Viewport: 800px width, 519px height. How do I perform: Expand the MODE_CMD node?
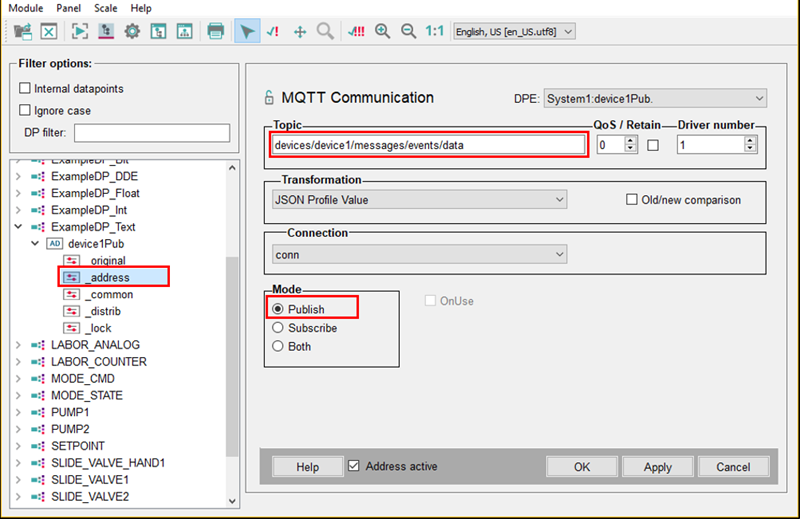click(18, 379)
